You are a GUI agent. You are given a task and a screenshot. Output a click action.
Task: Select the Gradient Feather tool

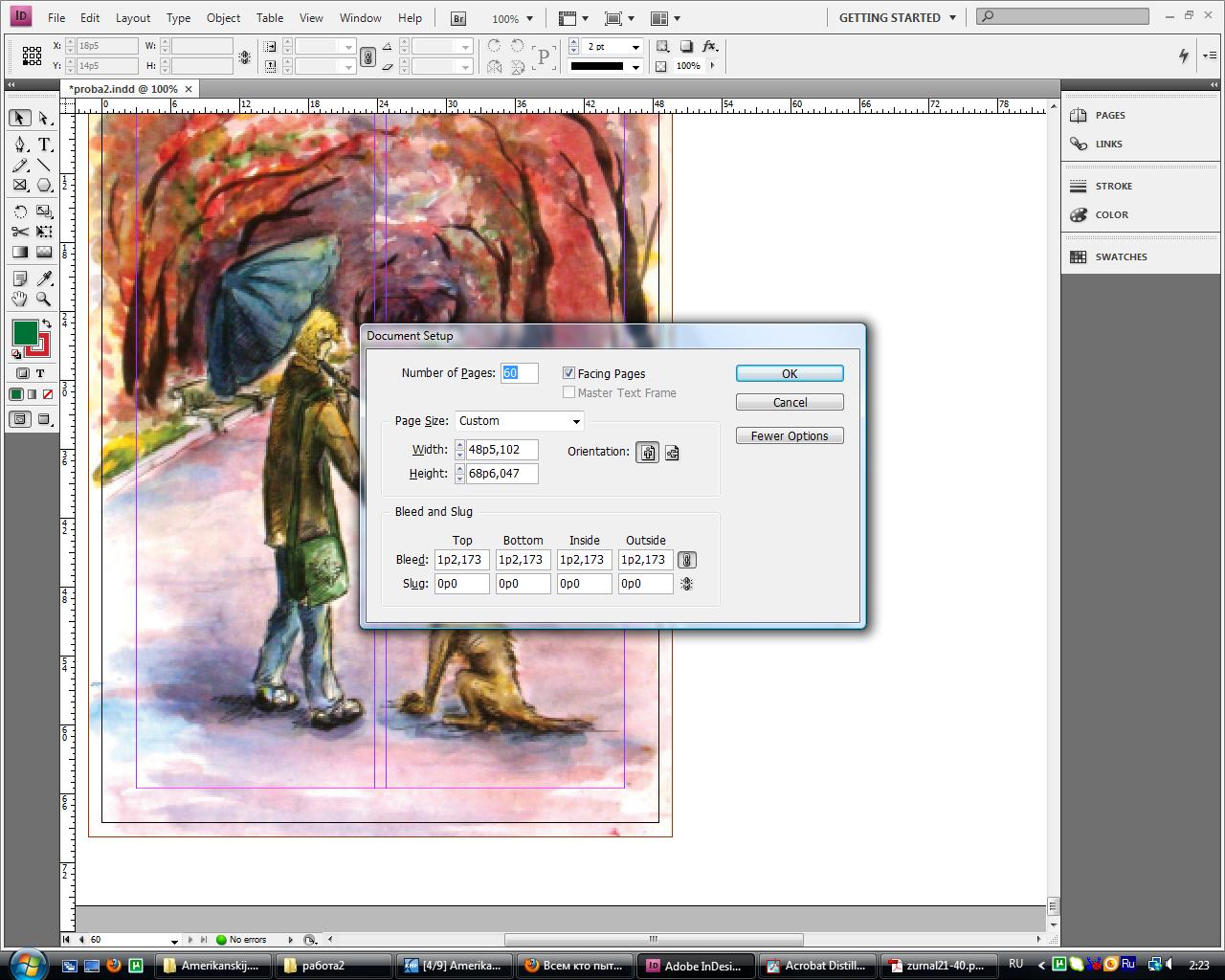(44, 252)
